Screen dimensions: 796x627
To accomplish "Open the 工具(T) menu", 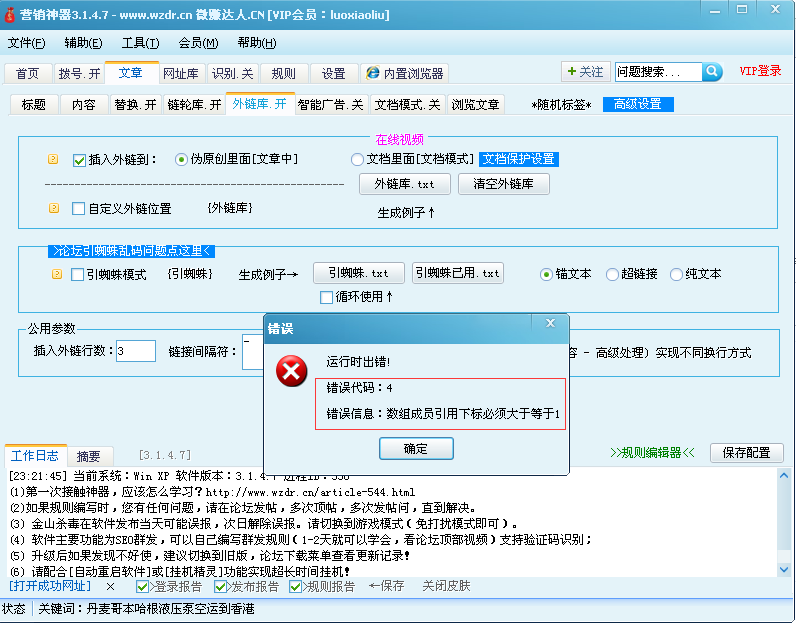I will tap(140, 43).
